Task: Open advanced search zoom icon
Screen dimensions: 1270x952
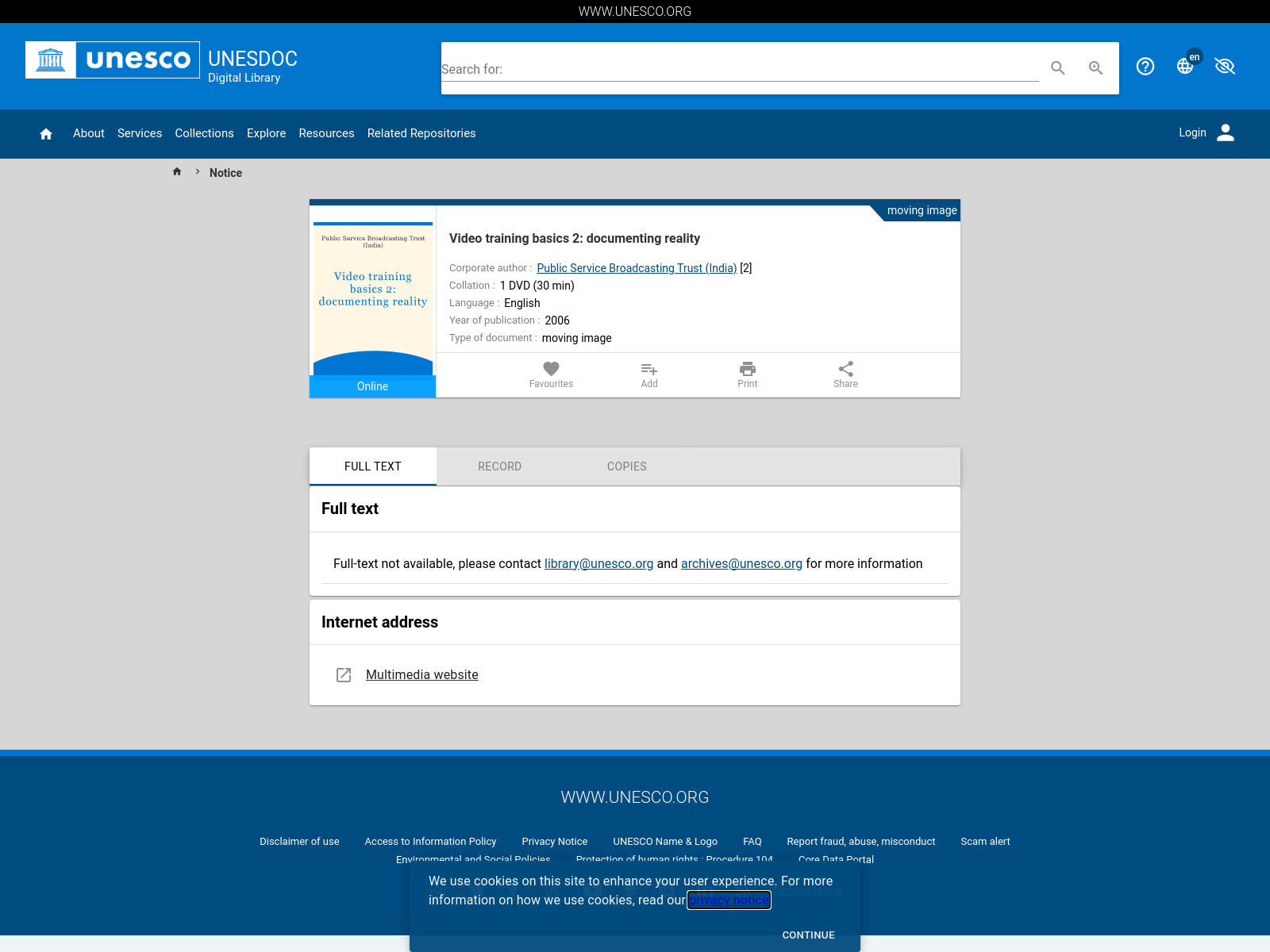Action: 1096,68
